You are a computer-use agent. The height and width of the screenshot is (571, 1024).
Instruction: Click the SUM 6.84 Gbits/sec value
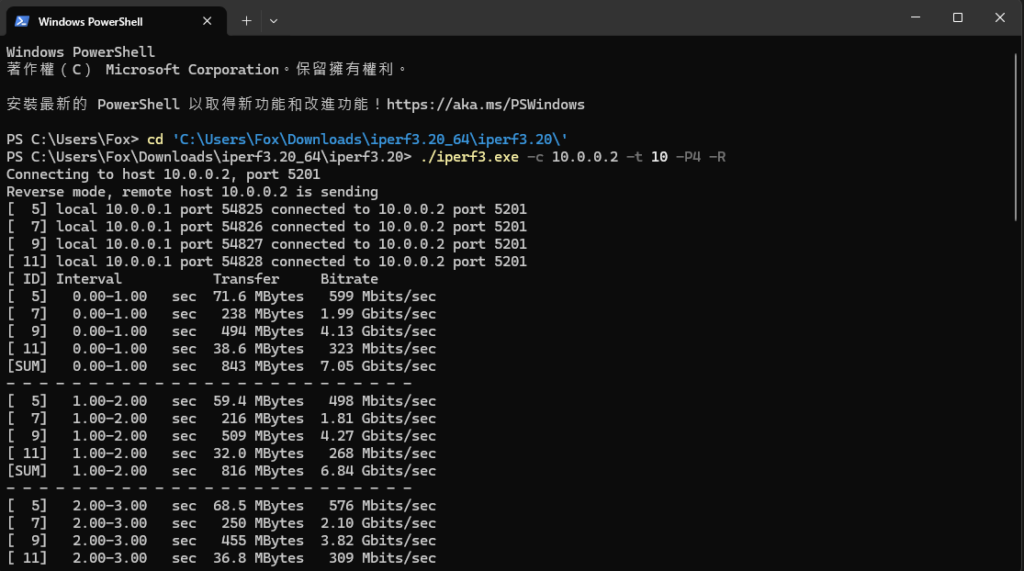point(378,470)
